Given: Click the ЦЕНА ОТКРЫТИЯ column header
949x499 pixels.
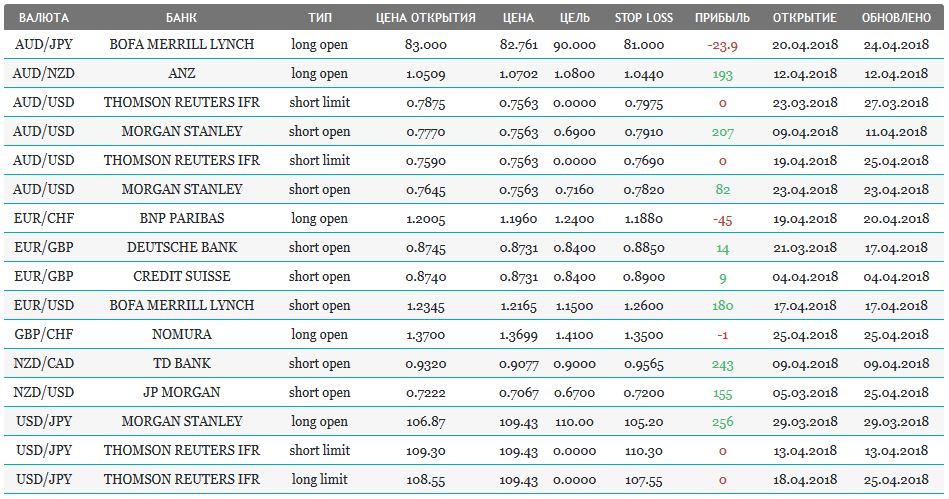Looking at the screenshot, I should pyautogui.click(x=425, y=18).
